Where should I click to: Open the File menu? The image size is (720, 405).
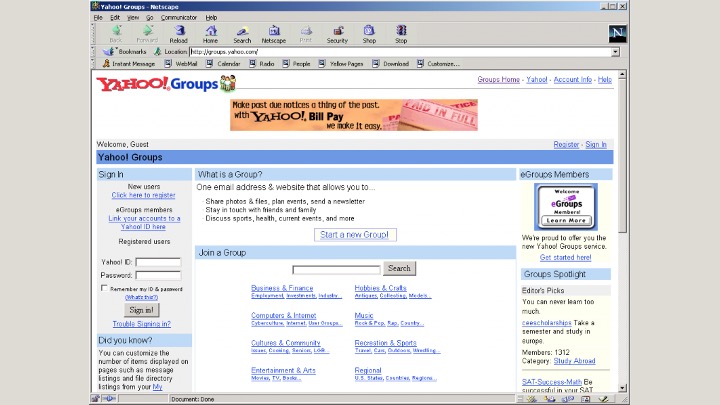pos(98,17)
